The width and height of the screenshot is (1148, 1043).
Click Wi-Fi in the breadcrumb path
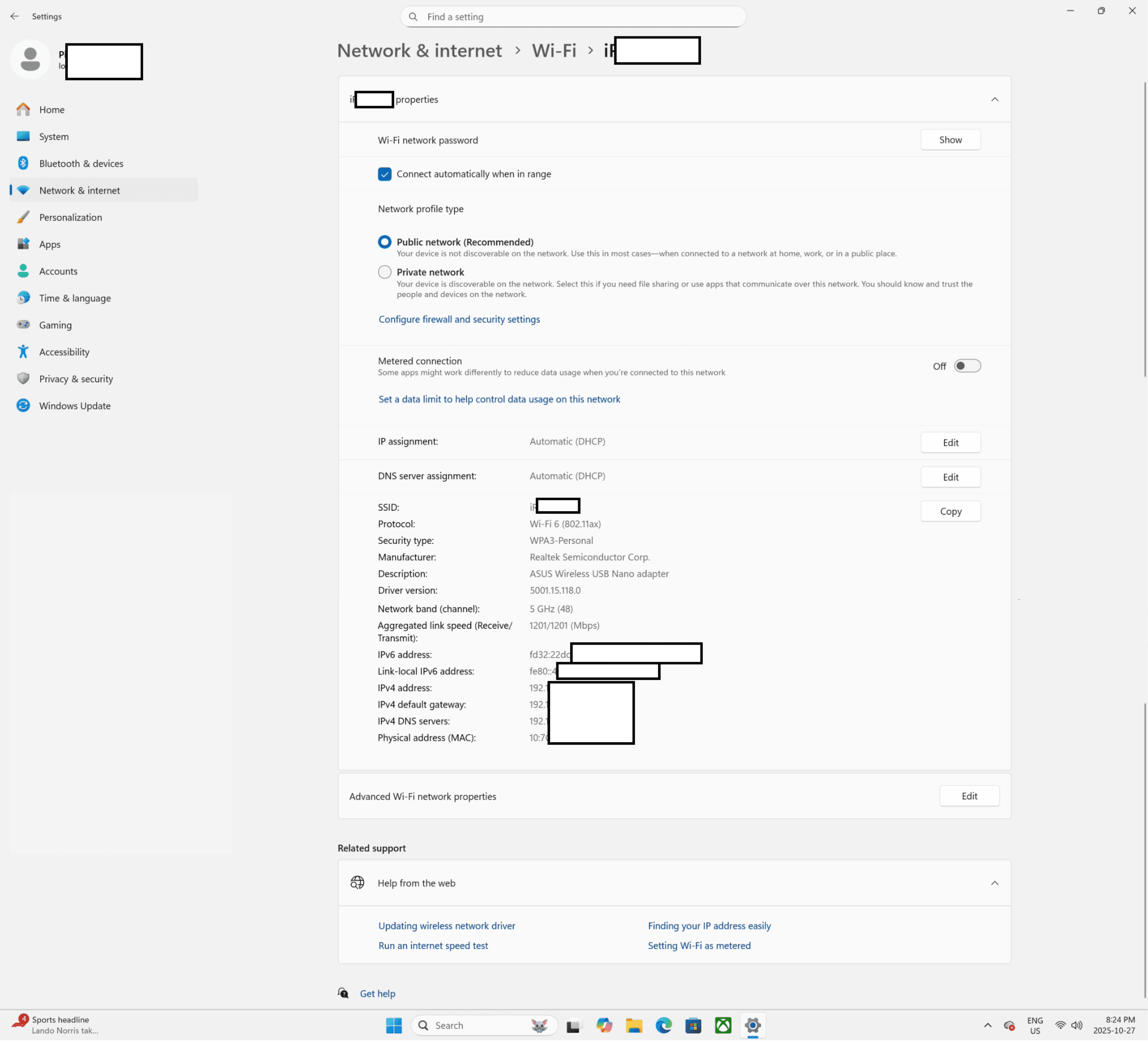[554, 51]
